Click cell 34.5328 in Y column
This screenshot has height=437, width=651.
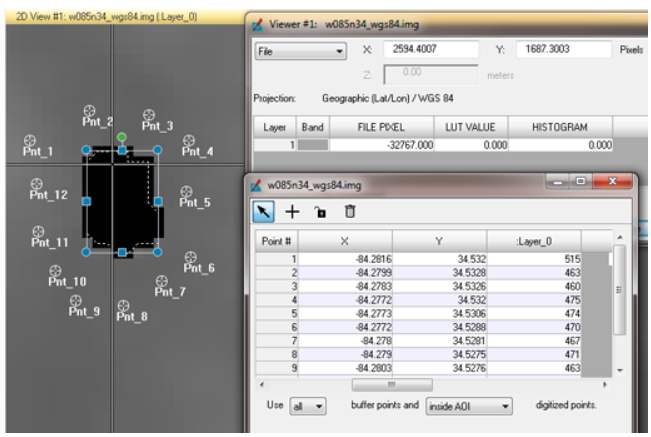point(439,273)
